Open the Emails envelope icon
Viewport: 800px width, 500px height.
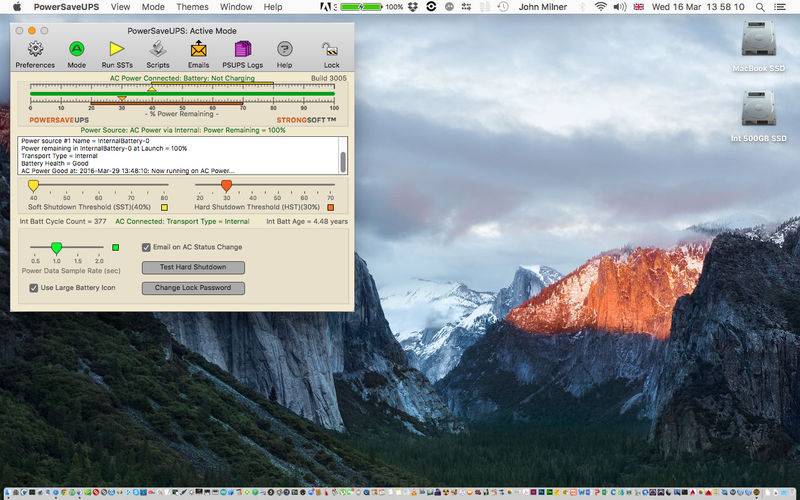coord(198,49)
